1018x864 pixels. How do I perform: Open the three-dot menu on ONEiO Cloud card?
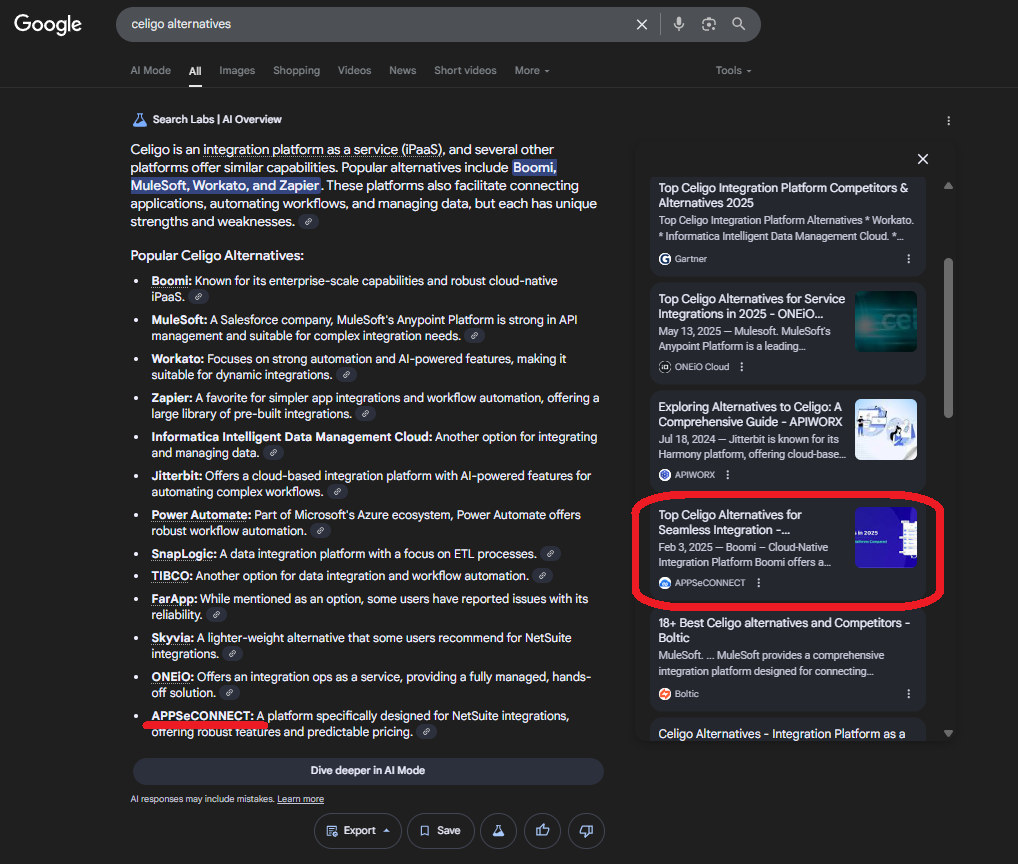[741, 367]
